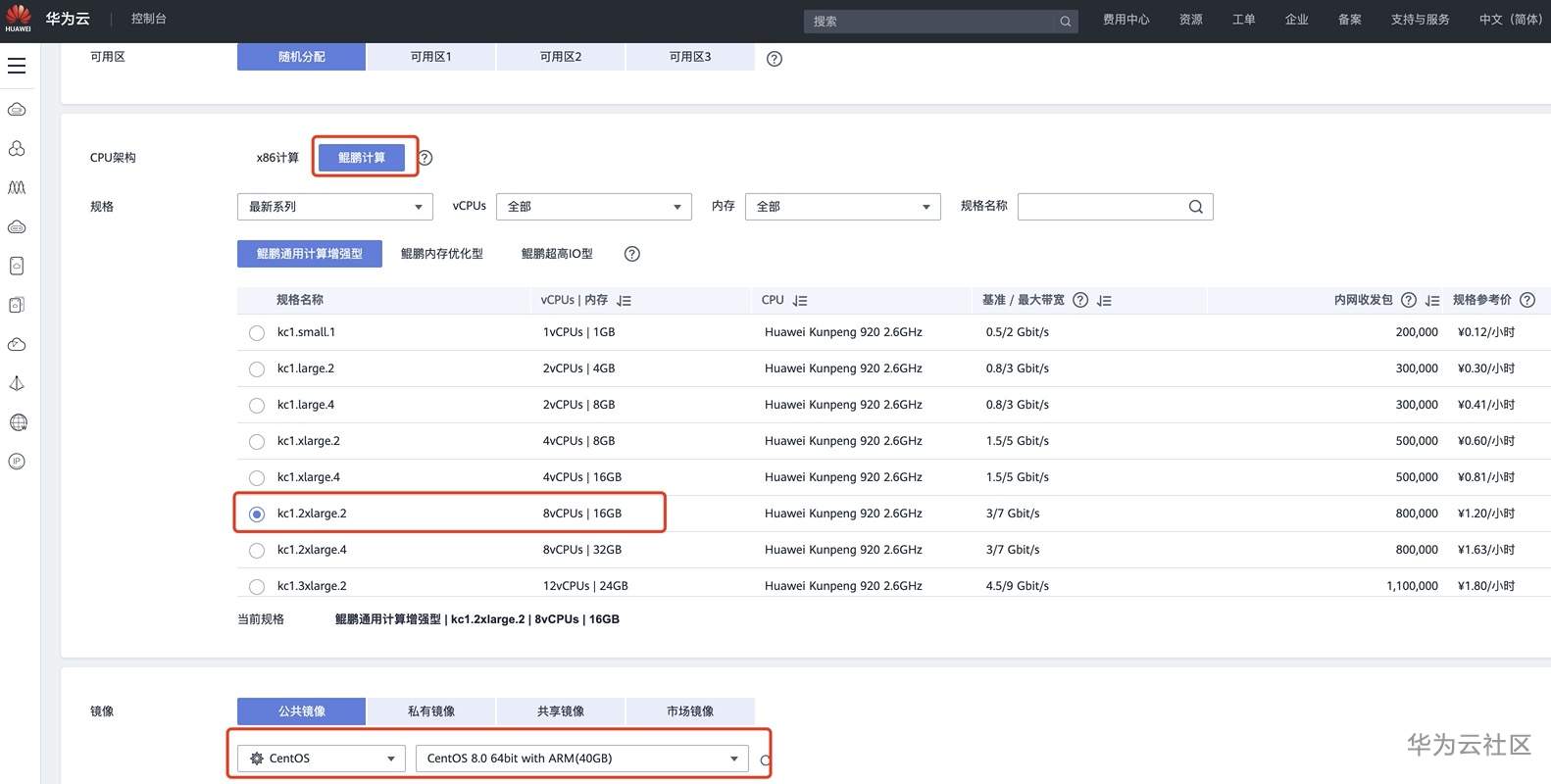The height and width of the screenshot is (784, 1551).
Task: Open the wave-shaped auto scaling sidebar icon
Action: pos(17,187)
